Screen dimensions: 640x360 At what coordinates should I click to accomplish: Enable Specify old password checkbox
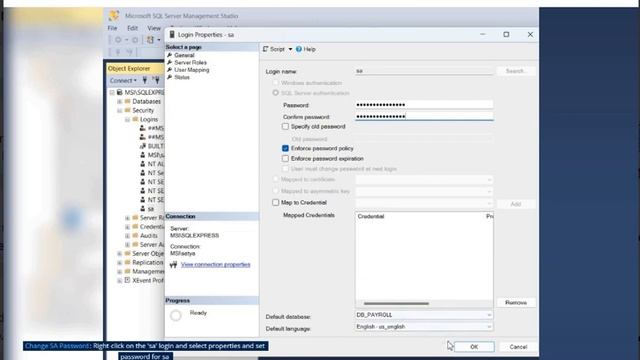(285, 127)
